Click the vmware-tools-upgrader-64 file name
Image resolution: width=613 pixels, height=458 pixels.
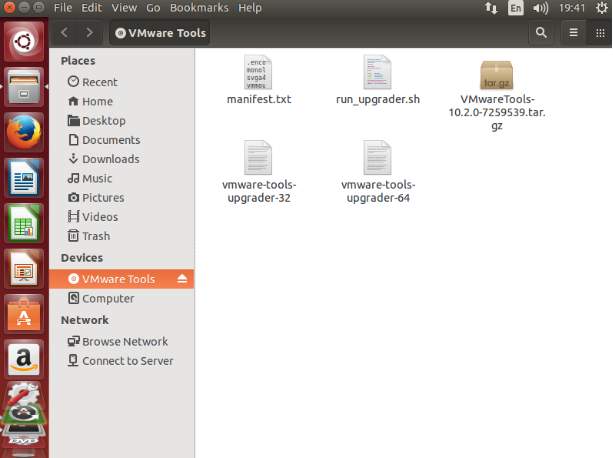(378, 191)
